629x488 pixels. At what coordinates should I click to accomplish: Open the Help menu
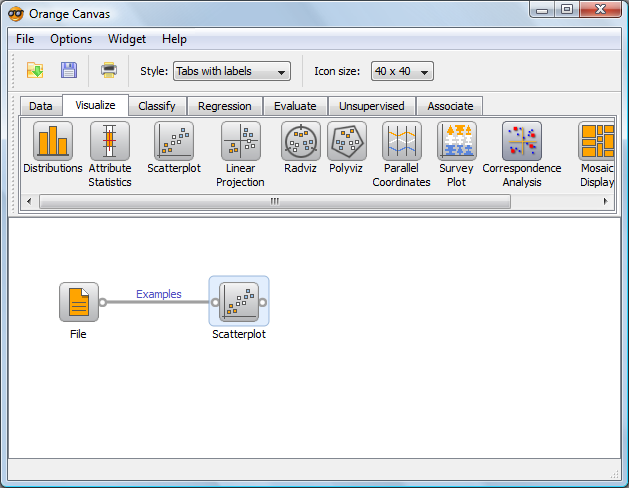[x=174, y=39]
